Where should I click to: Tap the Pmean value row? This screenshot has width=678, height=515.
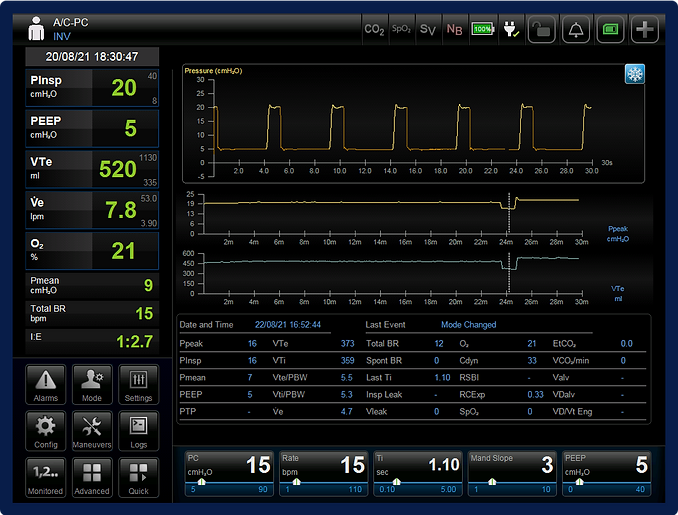[x=92, y=285]
